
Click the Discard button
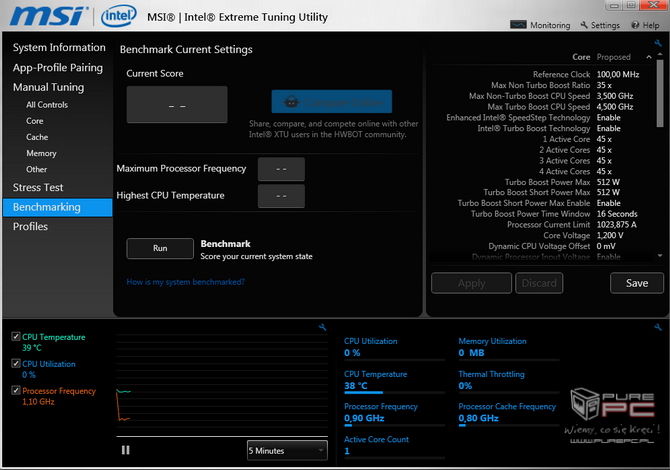(x=539, y=283)
